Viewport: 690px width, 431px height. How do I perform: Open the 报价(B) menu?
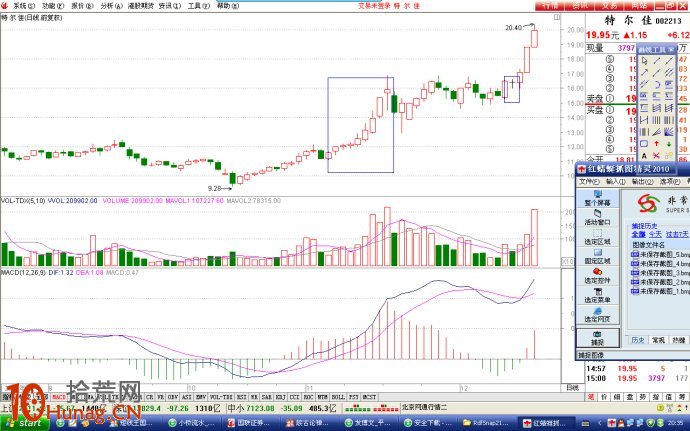[82, 6]
